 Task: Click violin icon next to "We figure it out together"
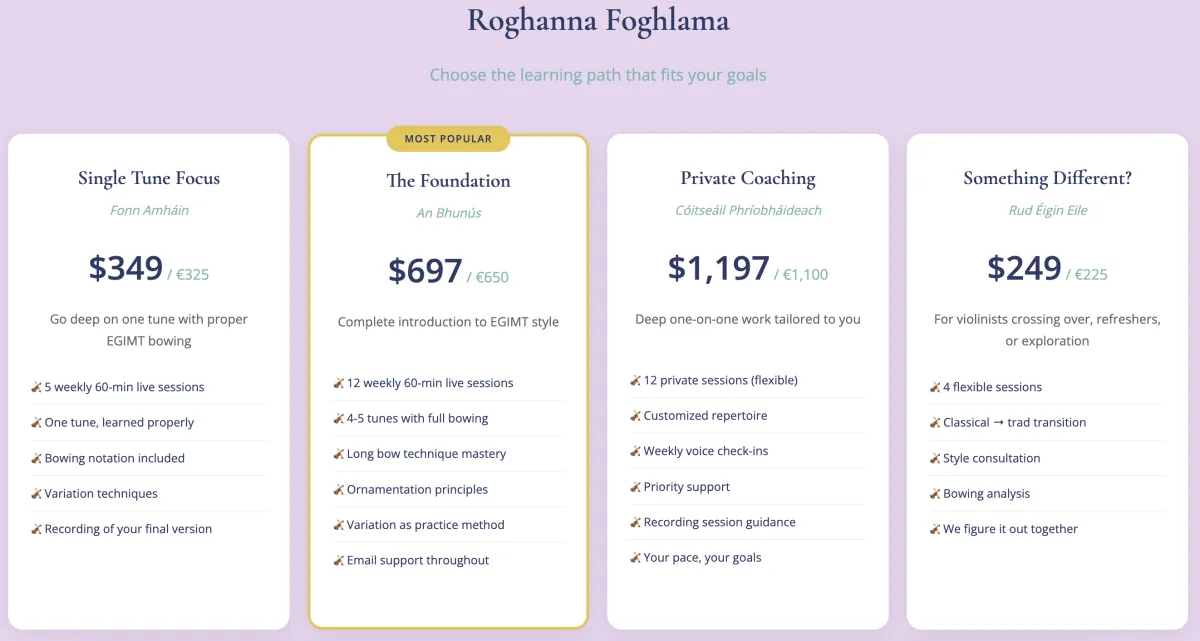(935, 529)
